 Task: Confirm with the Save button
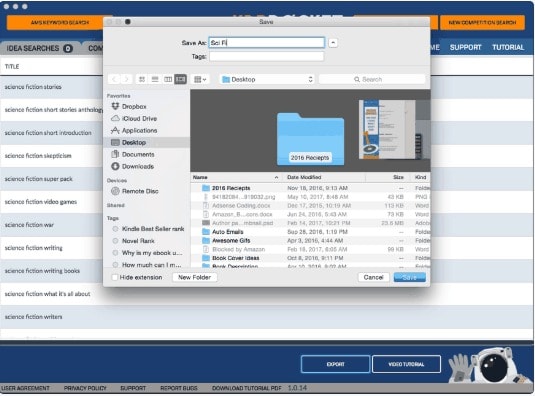(x=409, y=277)
